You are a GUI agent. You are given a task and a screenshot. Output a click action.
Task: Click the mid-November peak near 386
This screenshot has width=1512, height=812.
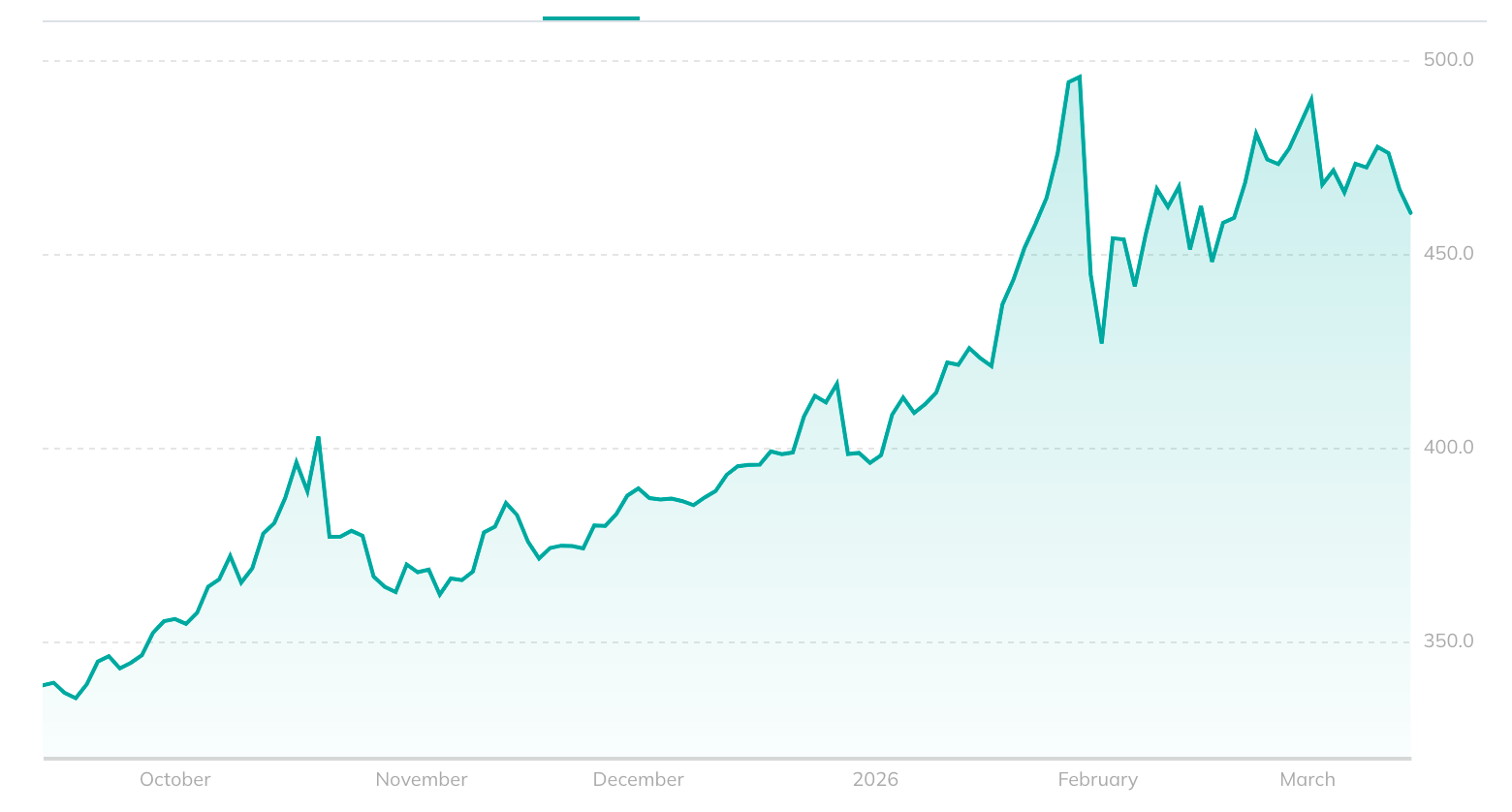506,503
